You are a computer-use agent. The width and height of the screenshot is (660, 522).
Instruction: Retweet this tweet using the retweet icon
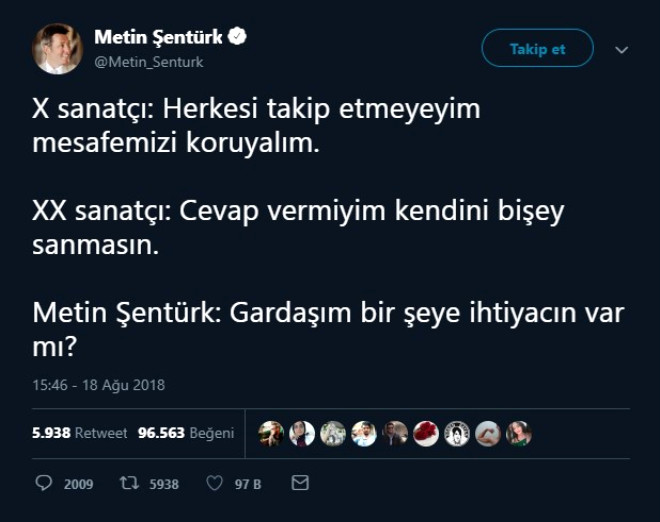point(129,483)
